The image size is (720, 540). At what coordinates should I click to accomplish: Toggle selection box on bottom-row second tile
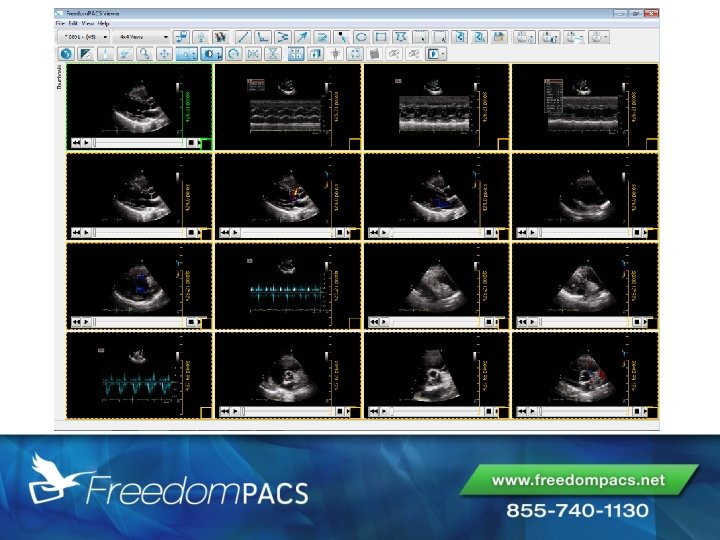coord(355,413)
